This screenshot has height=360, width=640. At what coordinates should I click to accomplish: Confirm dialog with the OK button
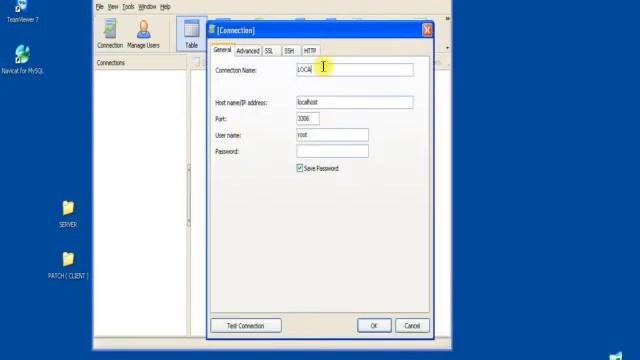click(x=374, y=326)
